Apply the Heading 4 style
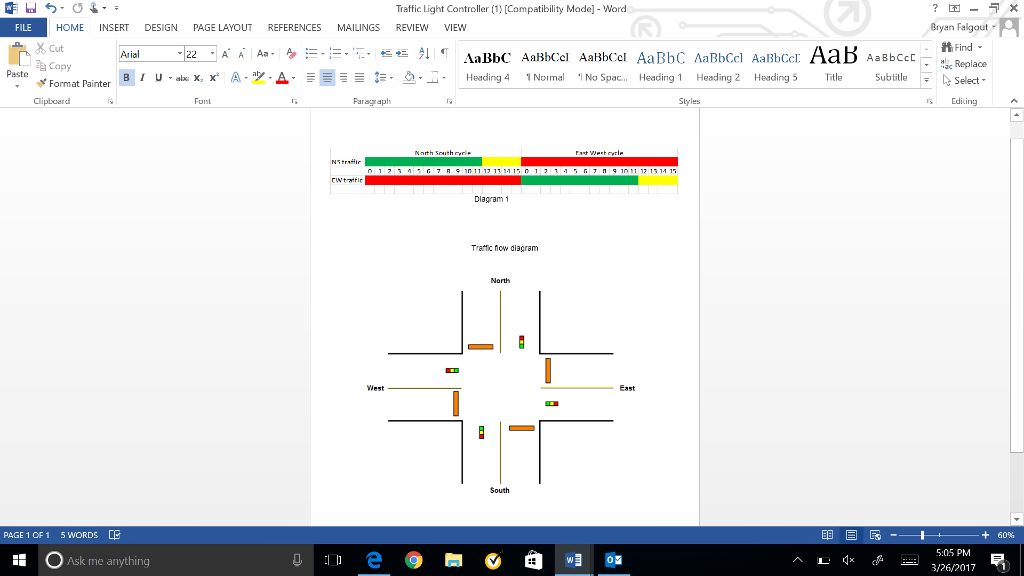The width and height of the screenshot is (1024, 576). click(487, 66)
